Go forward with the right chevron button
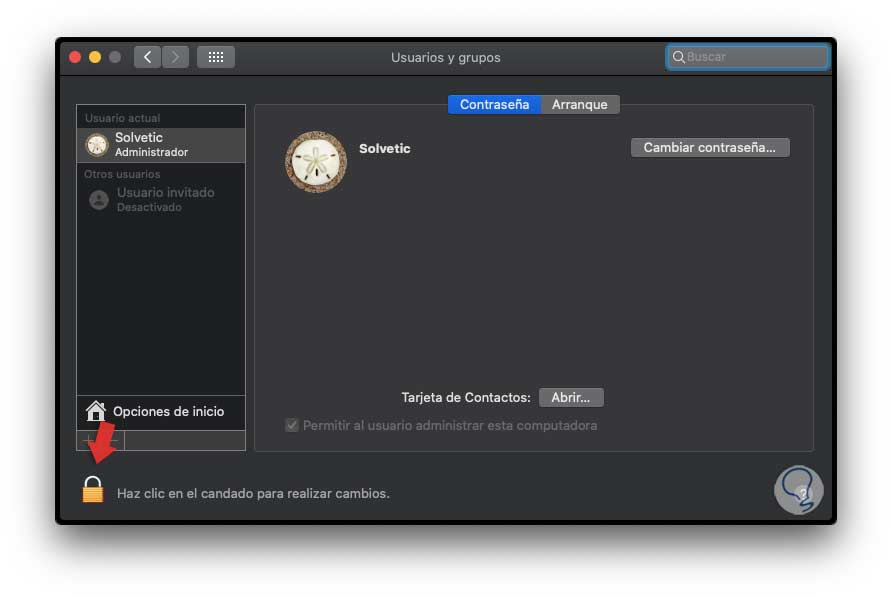Viewport: 892px width, 598px height. pyautogui.click(x=175, y=57)
